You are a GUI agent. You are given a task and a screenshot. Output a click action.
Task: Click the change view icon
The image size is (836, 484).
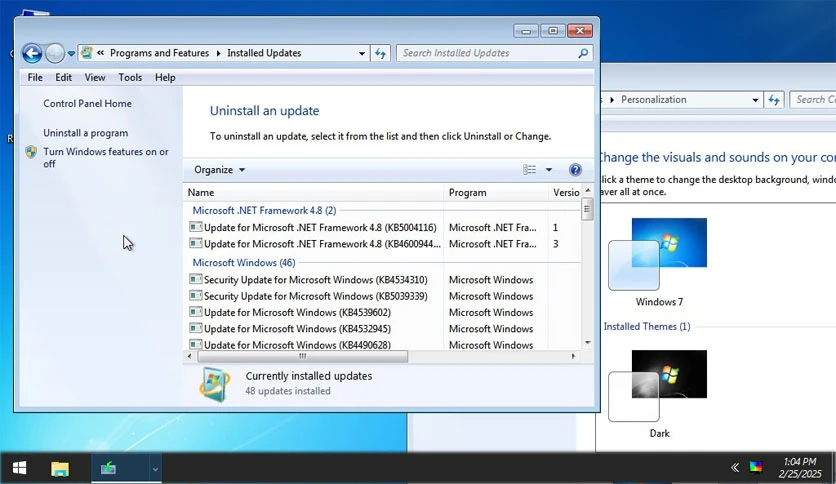point(529,170)
